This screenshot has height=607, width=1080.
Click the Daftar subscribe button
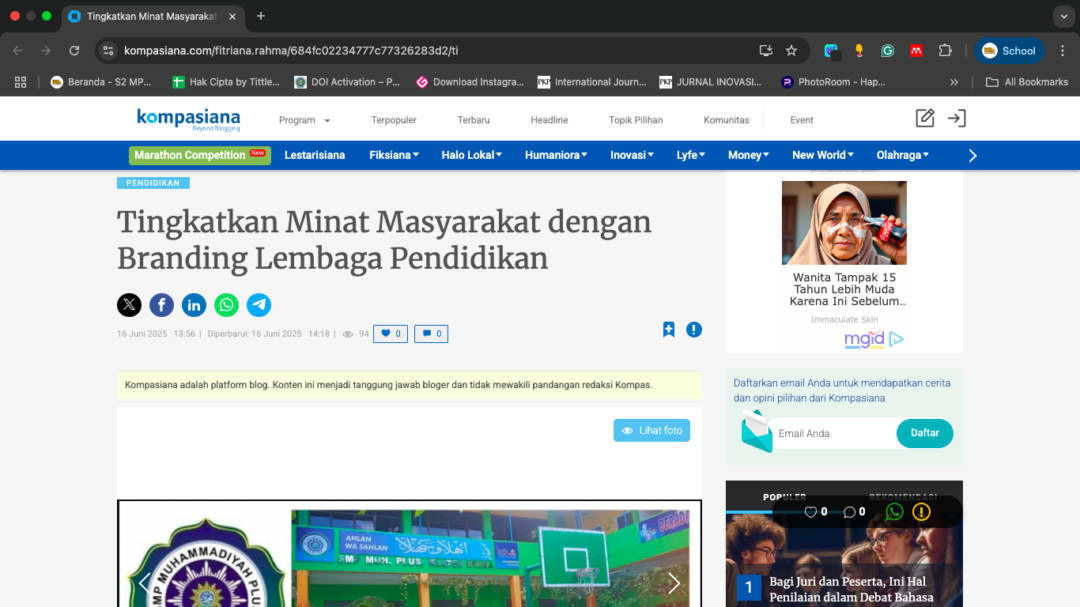924,433
